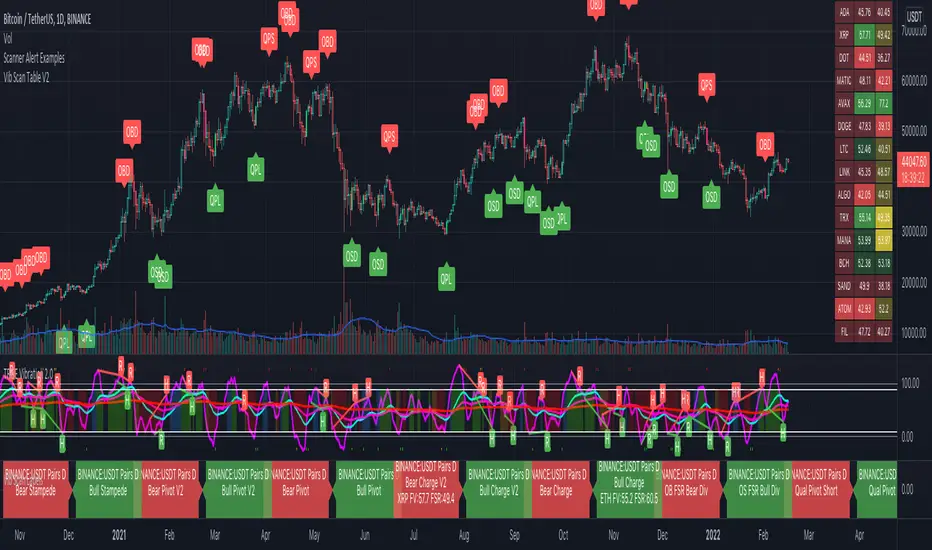932x550 pixels.
Task: Click the 50000.00 price axis level
Action: pos(914,131)
